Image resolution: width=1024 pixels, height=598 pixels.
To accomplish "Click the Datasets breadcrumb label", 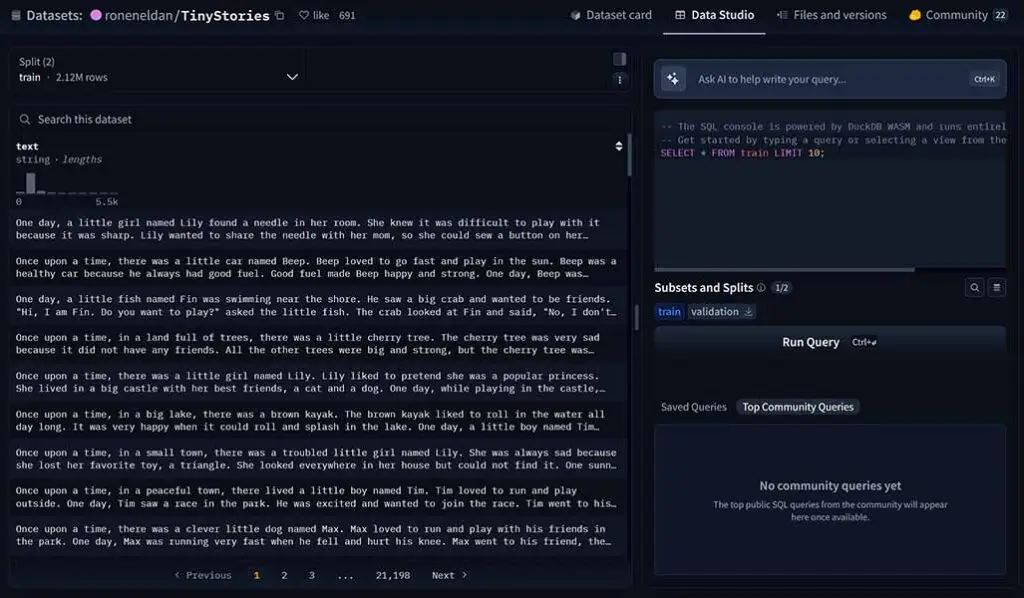I will click(x=54, y=15).
